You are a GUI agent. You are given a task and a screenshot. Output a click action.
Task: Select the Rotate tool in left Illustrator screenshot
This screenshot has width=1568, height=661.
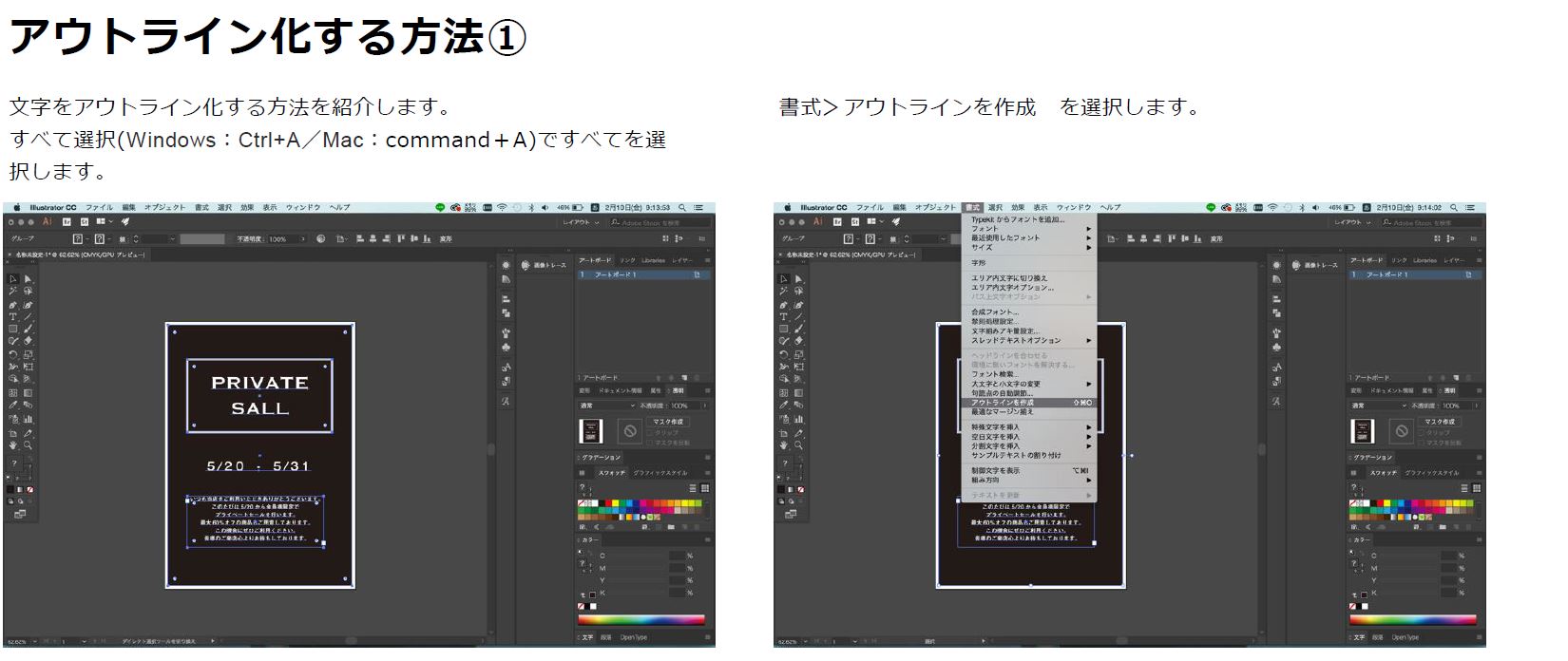(x=13, y=354)
